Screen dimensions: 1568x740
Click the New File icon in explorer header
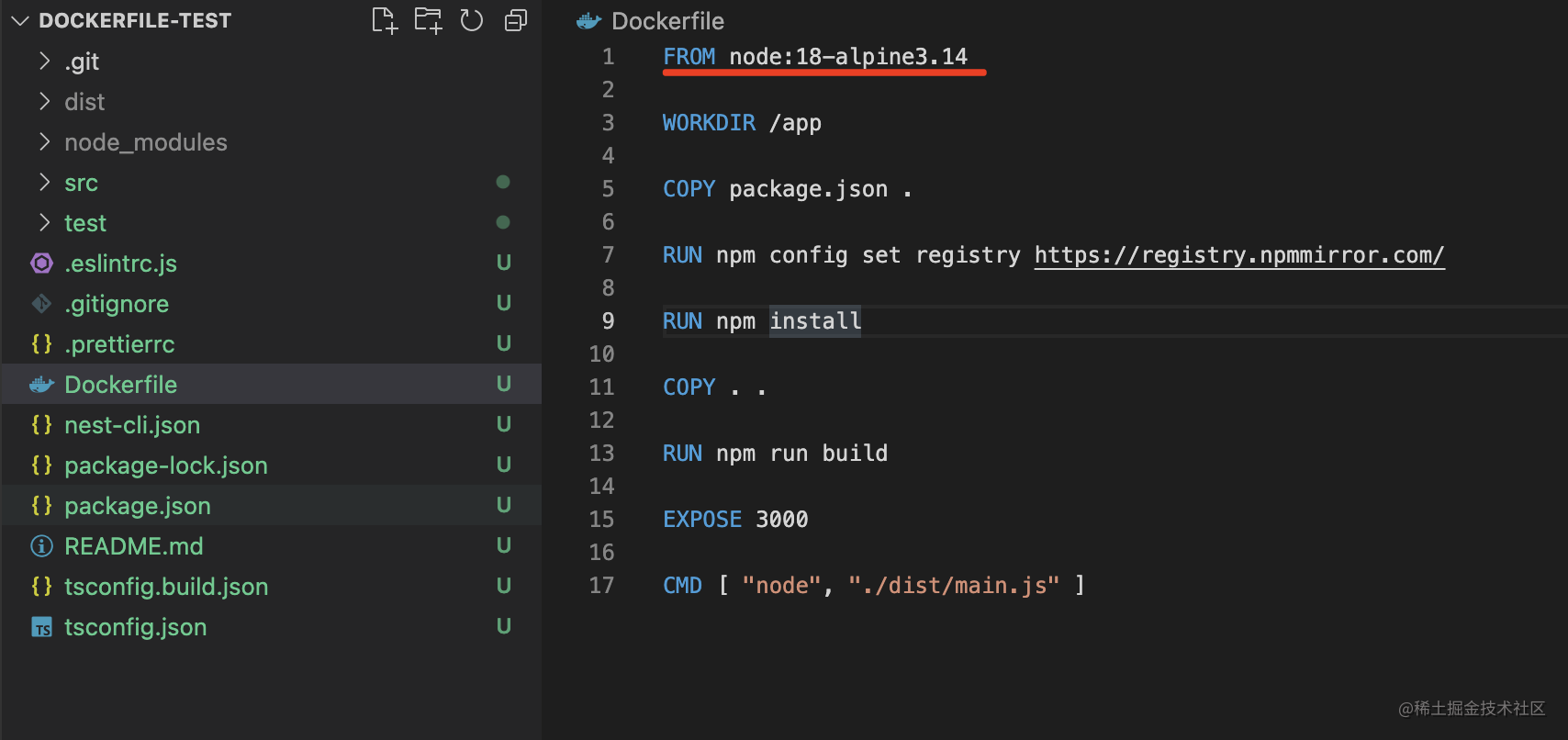point(385,20)
